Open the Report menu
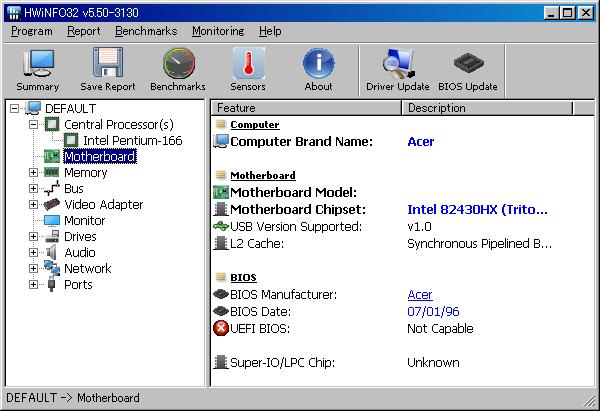This screenshot has width=600, height=411. point(84,31)
